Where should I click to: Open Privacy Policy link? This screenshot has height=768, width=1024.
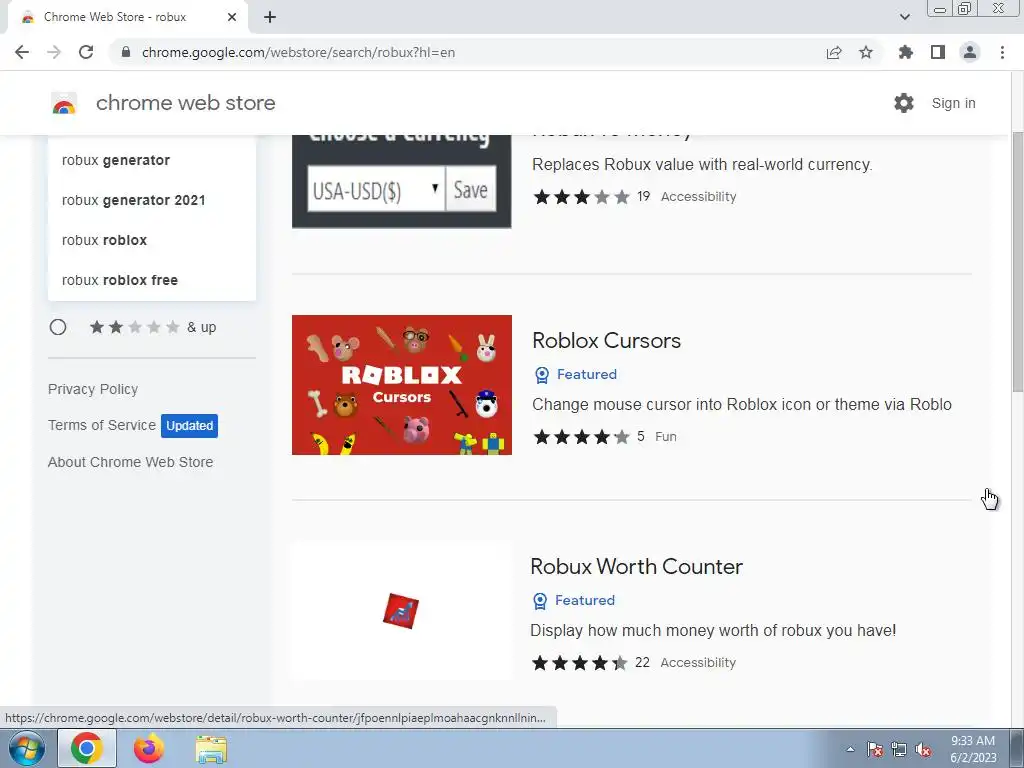[x=93, y=389]
